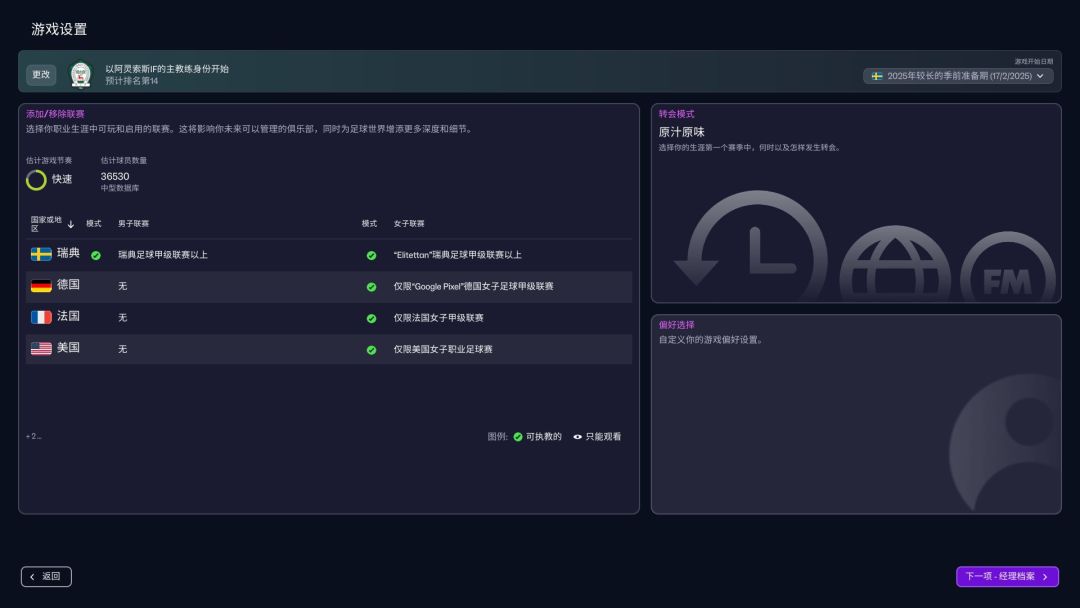The image size is (1080, 608).
Task: Select 仅限"Google Pixel"德国女子足球甲级联赛 entry
Action: [x=473, y=286]
